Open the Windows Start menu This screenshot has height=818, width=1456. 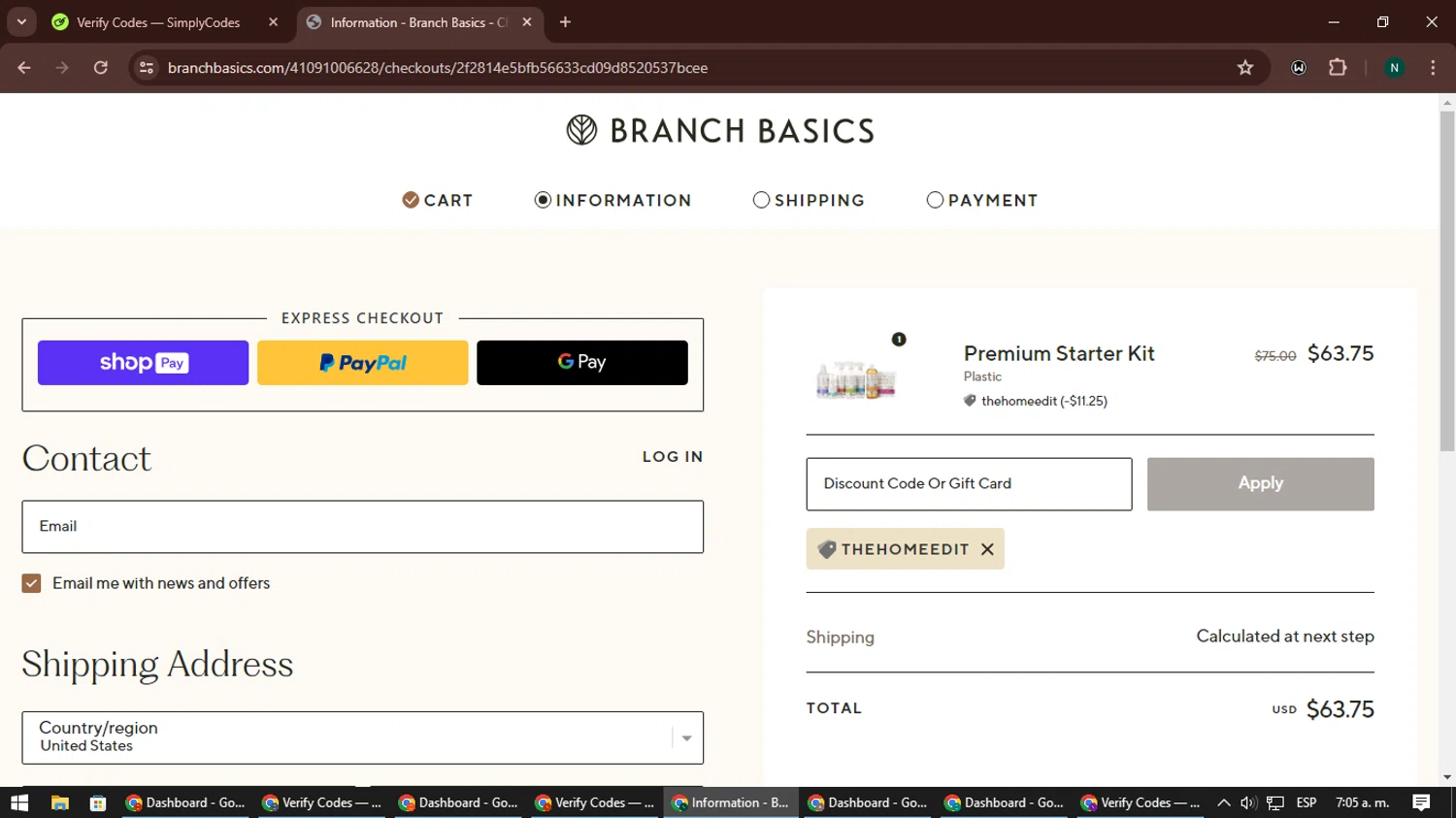(x=19, y=802)
